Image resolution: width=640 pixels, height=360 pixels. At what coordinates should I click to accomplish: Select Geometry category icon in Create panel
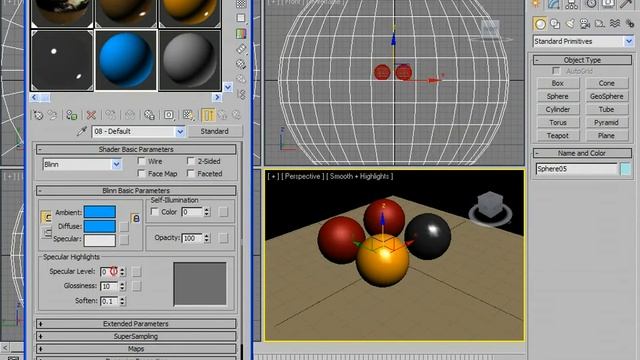(x=540, y=24)
